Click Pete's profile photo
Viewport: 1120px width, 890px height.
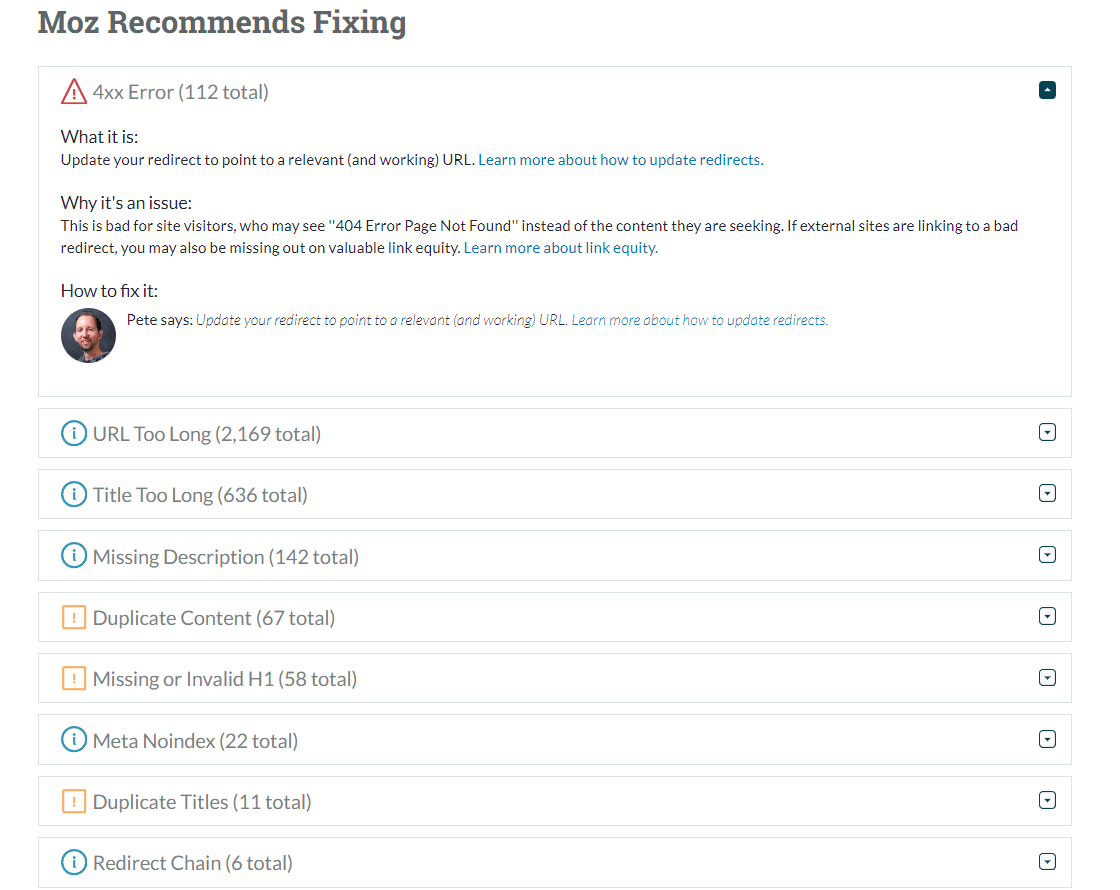coord(89,336)
